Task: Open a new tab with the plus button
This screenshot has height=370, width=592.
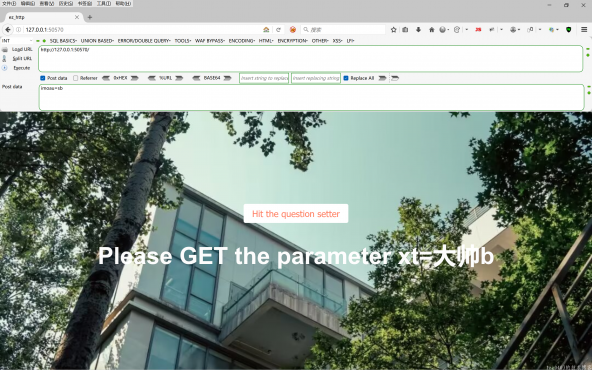Action: point(89,17)
